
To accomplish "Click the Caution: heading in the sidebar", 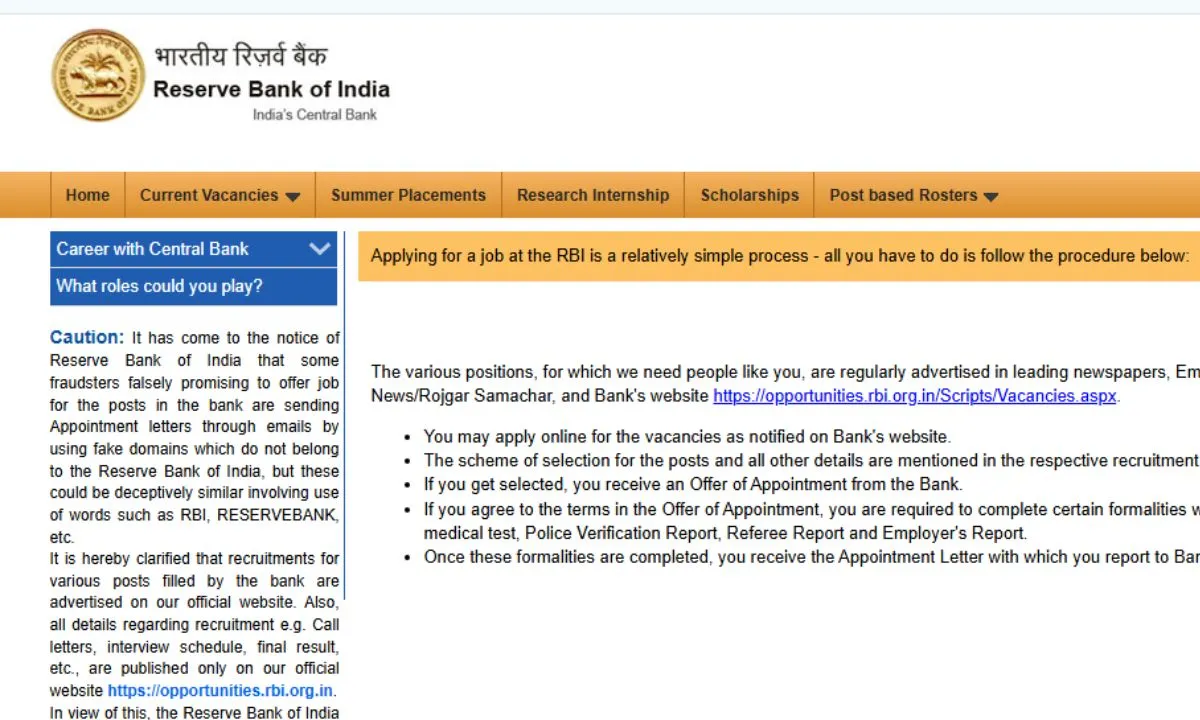I will tap(87, 338).
